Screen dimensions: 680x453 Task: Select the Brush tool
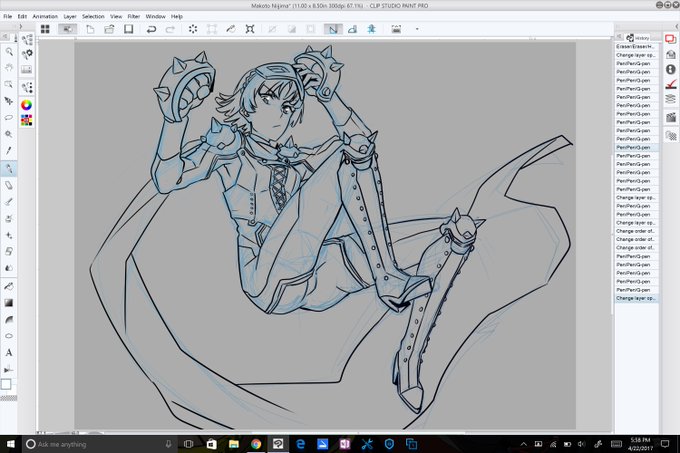click(x=9, y=202)
